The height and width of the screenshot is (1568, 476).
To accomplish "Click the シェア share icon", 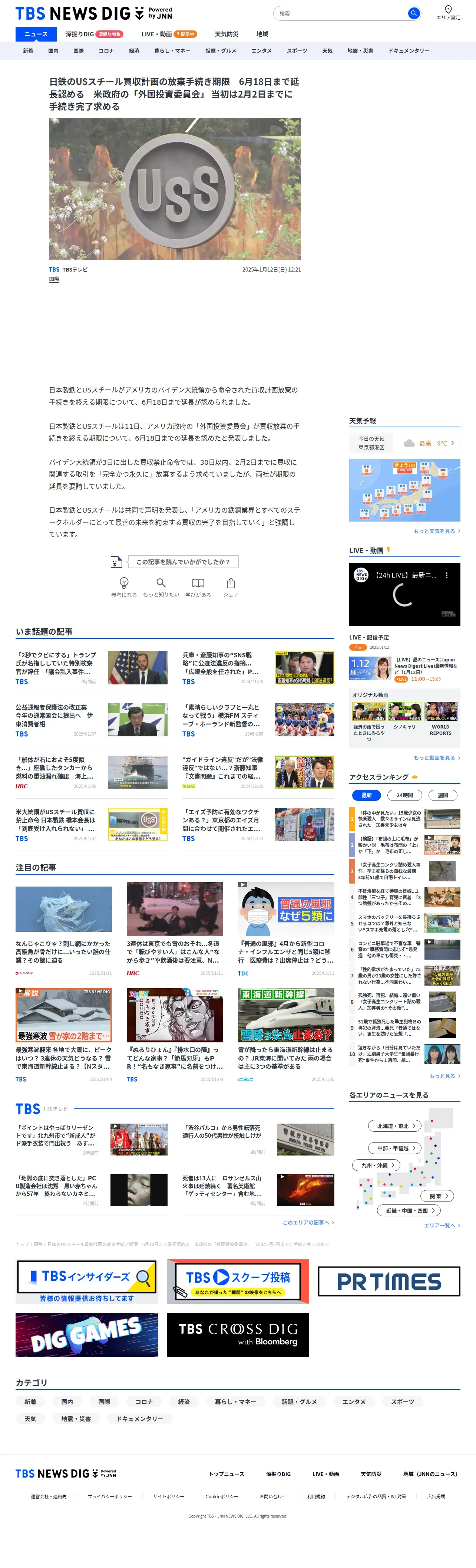I will 231,582.
